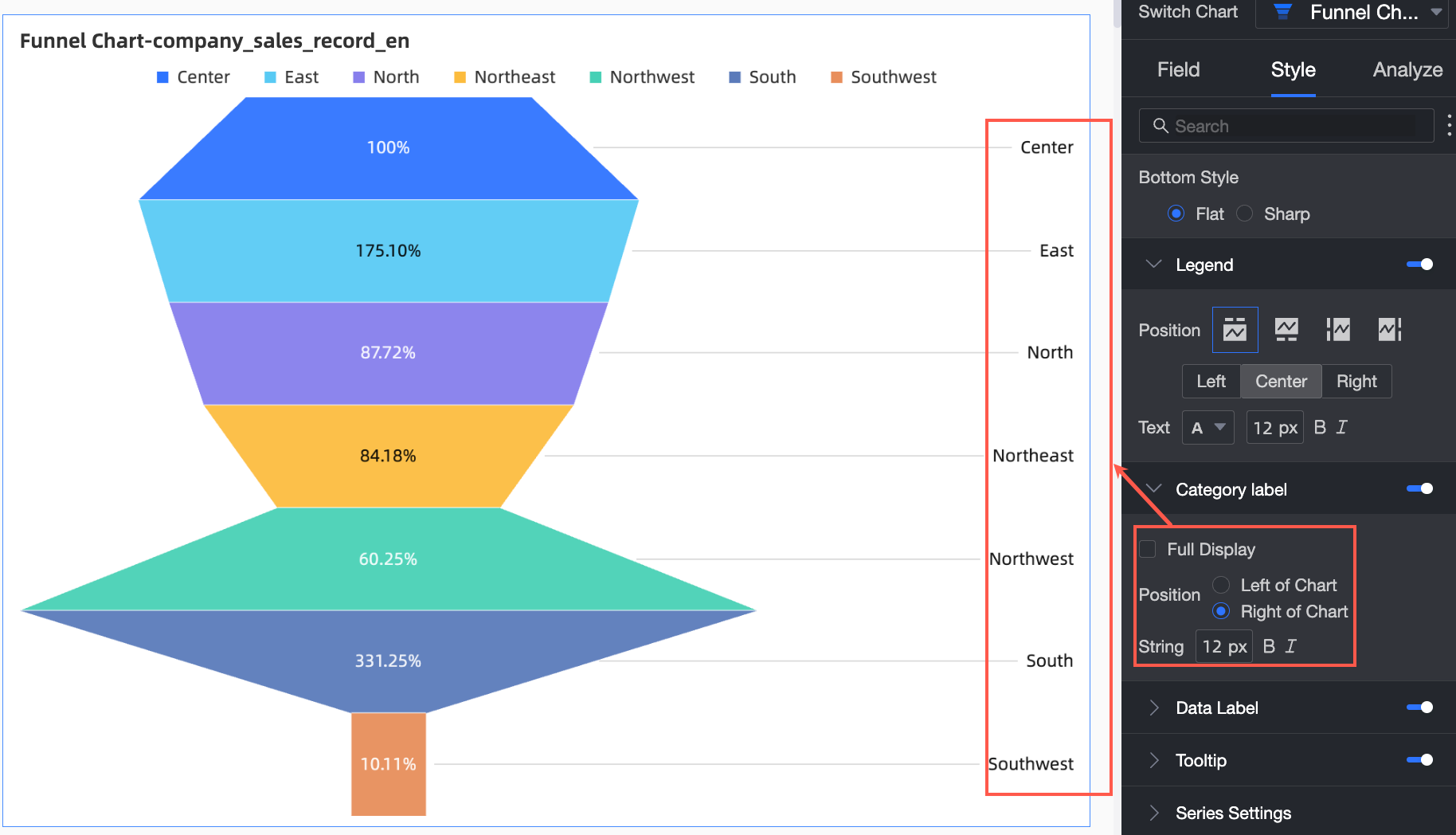Select bottom legend position icon

tap(1286, 330)
